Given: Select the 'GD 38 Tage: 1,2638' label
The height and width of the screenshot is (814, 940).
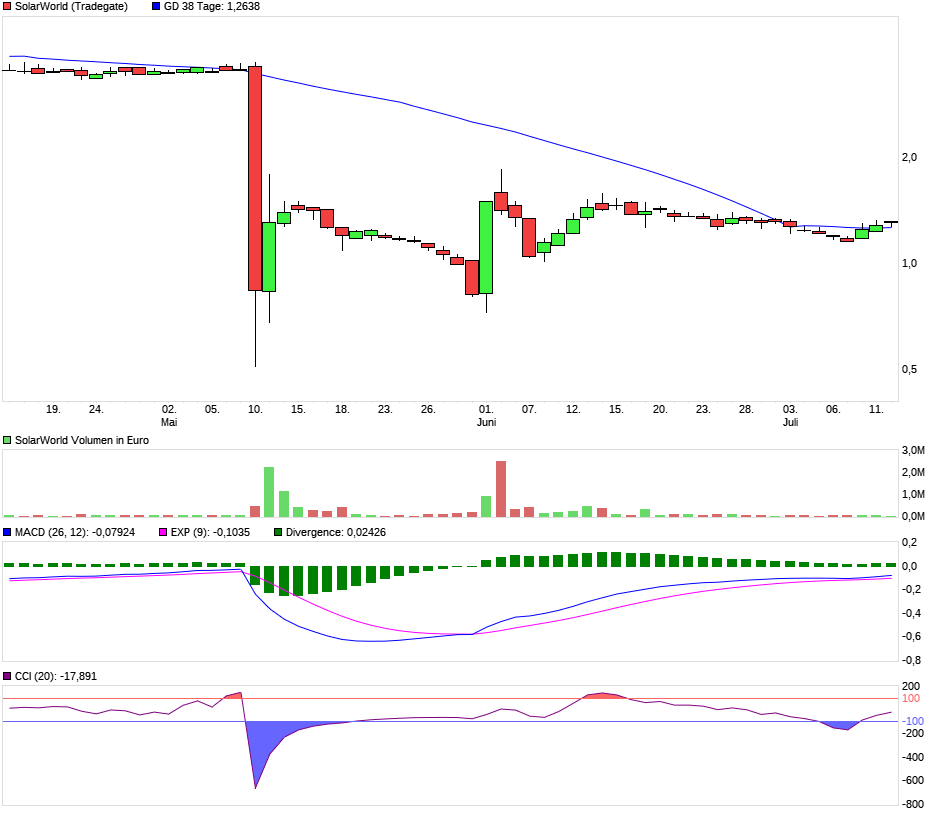Looking at the screenshot, I should click(x=212, y=7).
